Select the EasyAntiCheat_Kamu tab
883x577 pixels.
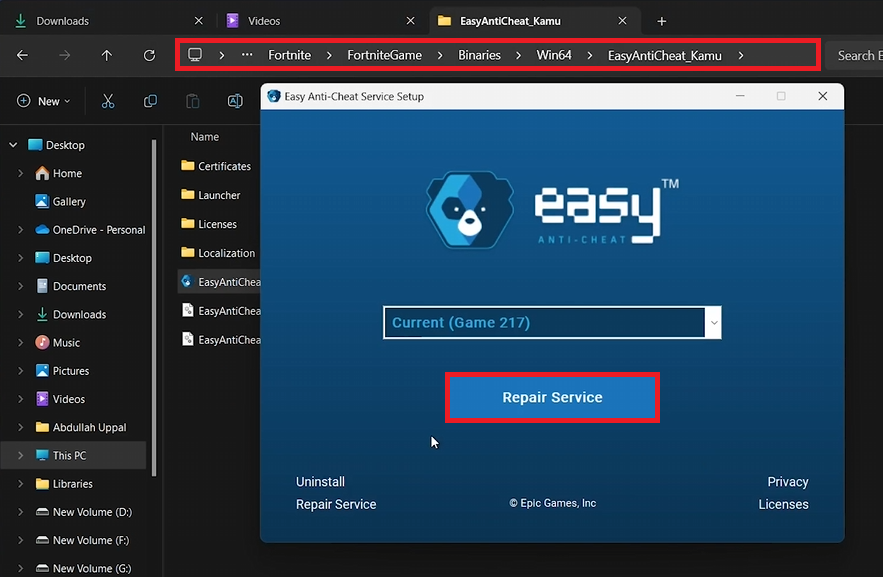535,21
